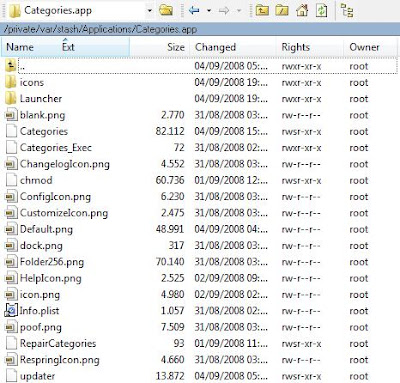Click the size value '1.057'
400x383 pixels.
173,311
